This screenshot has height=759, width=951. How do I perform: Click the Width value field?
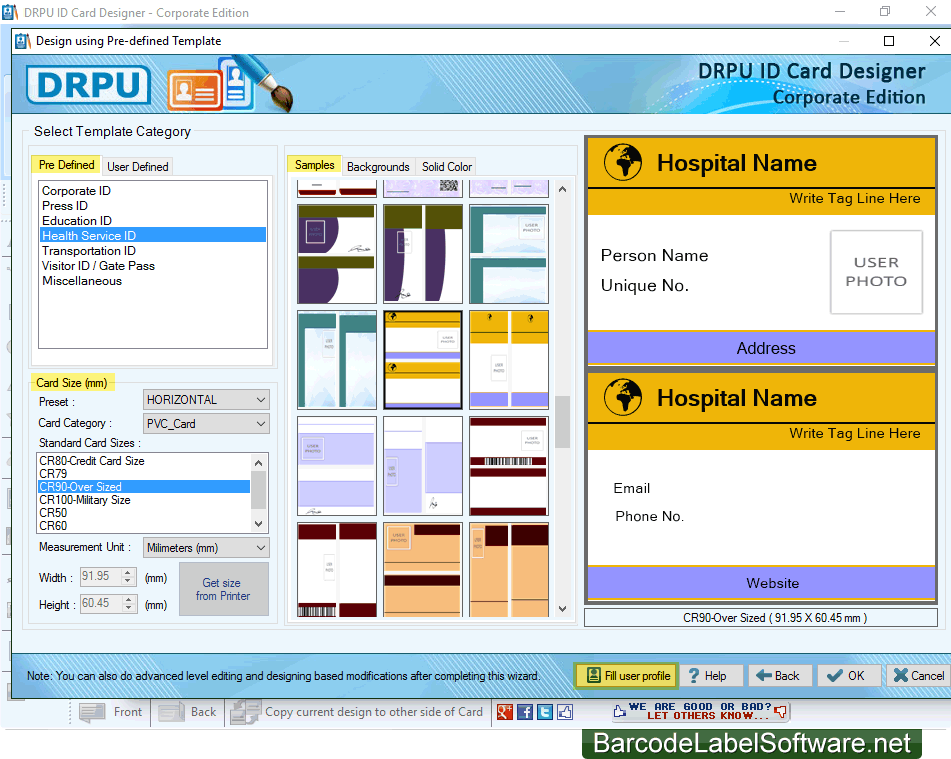(x=101, y=576)
